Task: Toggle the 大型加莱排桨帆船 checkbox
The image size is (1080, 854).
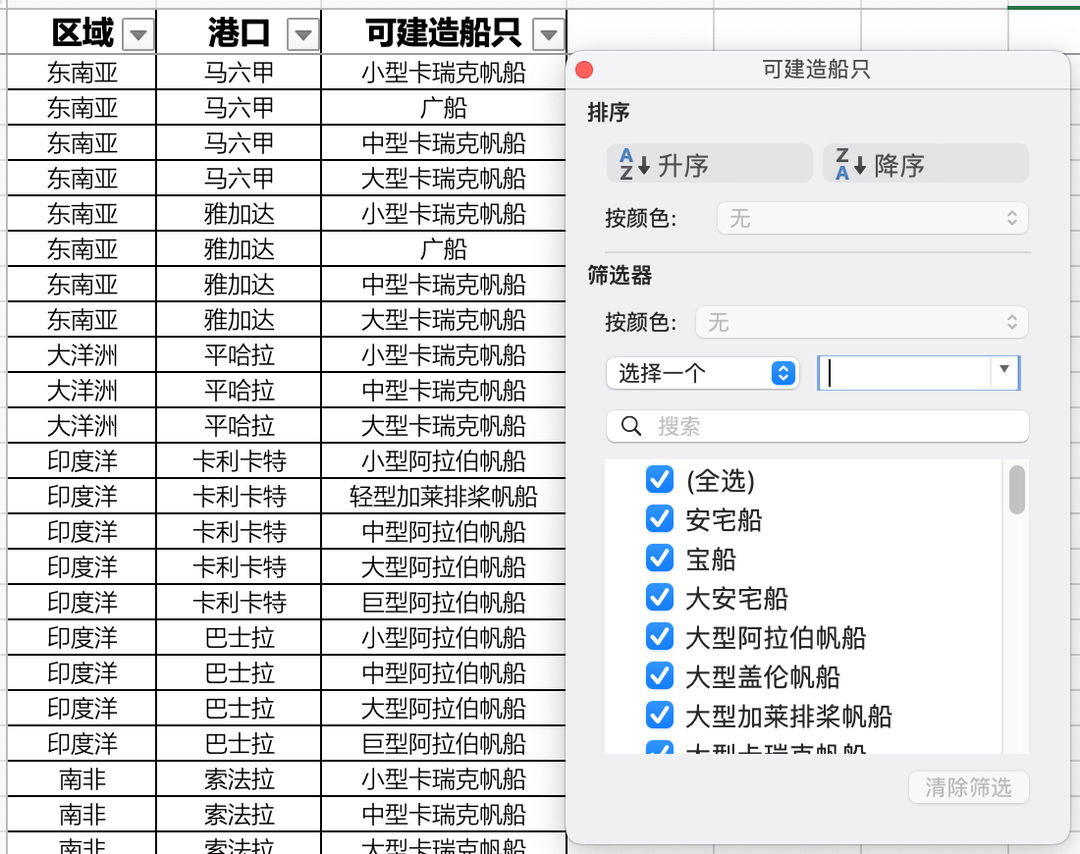Action: [659, 715]
